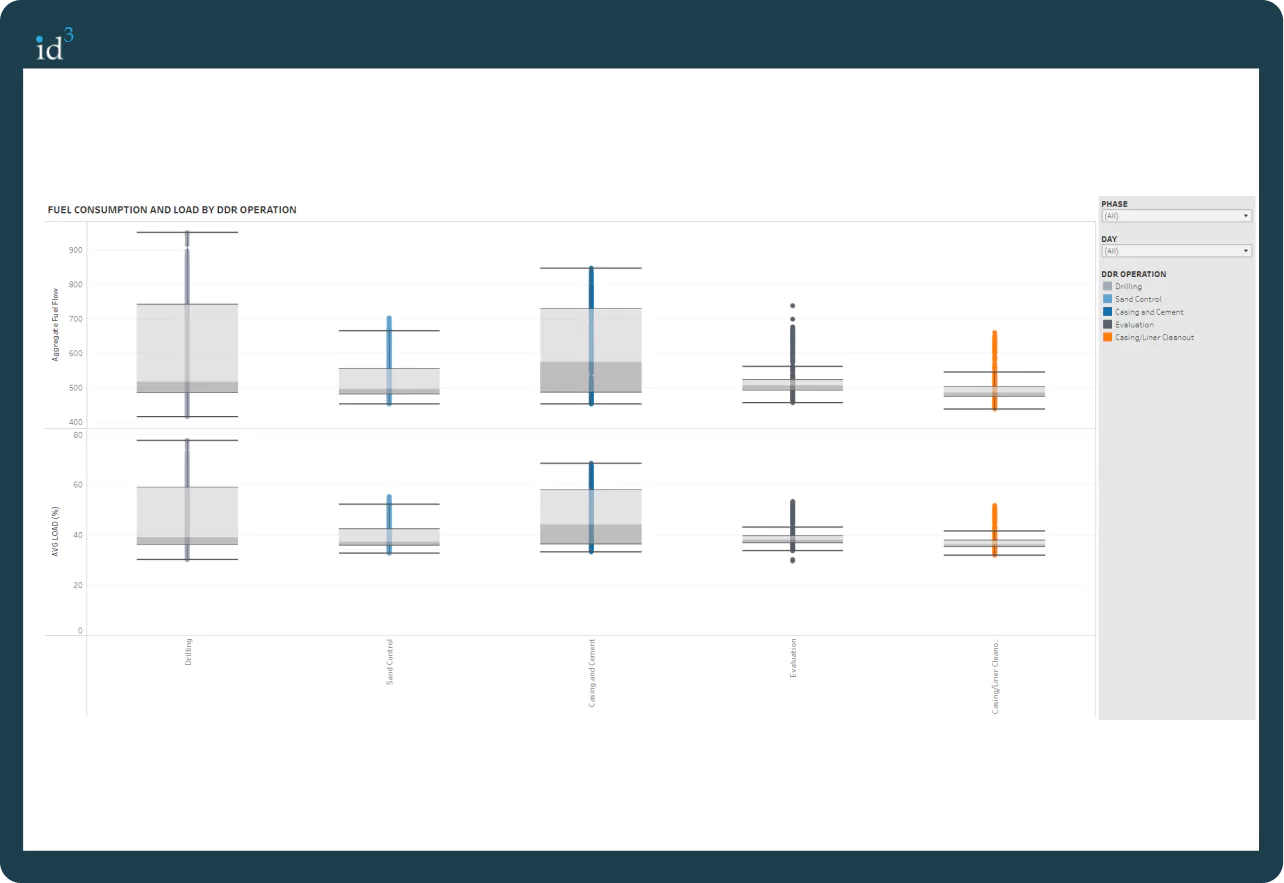Screen dimensions: 1284x883
Task: Click the DAY filter heading
Action: 1109,239
